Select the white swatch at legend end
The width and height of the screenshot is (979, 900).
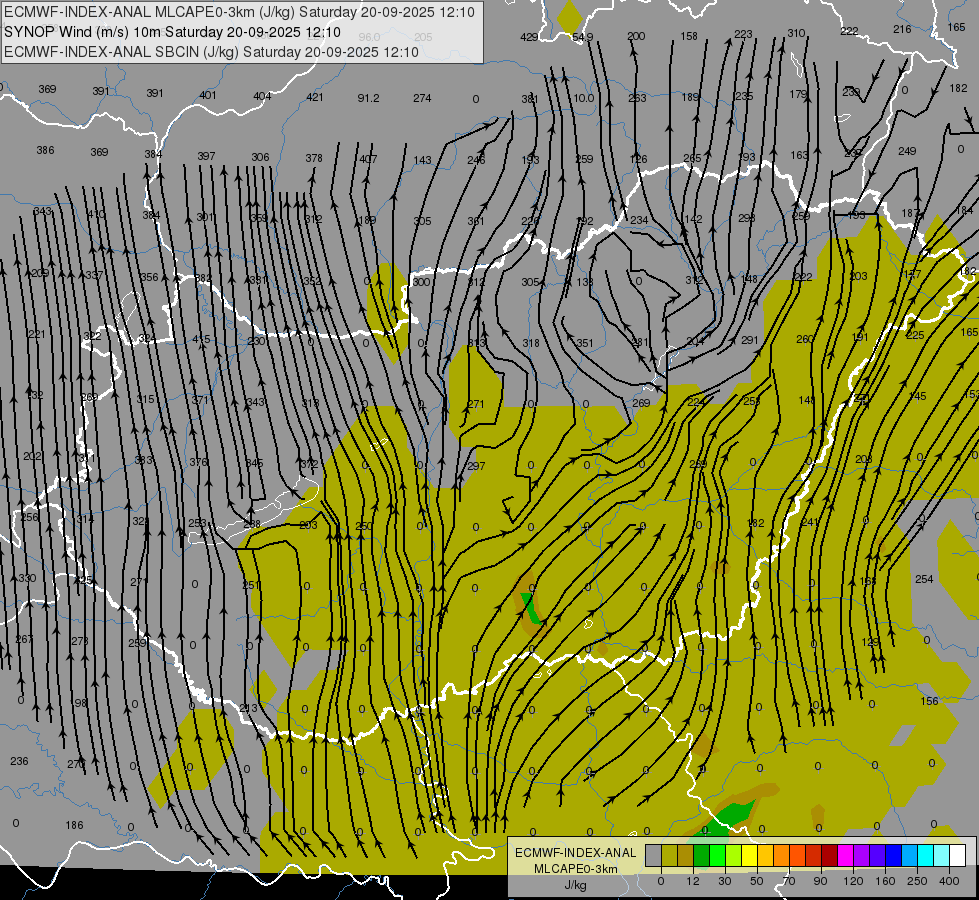click(x=958, y=855)
